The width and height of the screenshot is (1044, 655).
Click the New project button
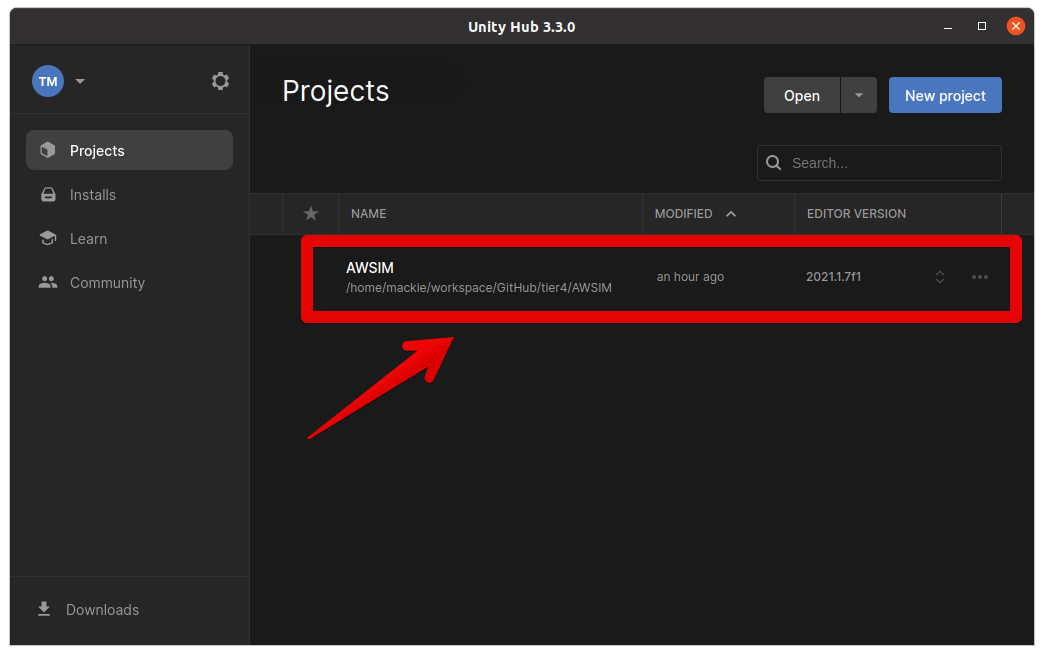[x=945, y=95]
